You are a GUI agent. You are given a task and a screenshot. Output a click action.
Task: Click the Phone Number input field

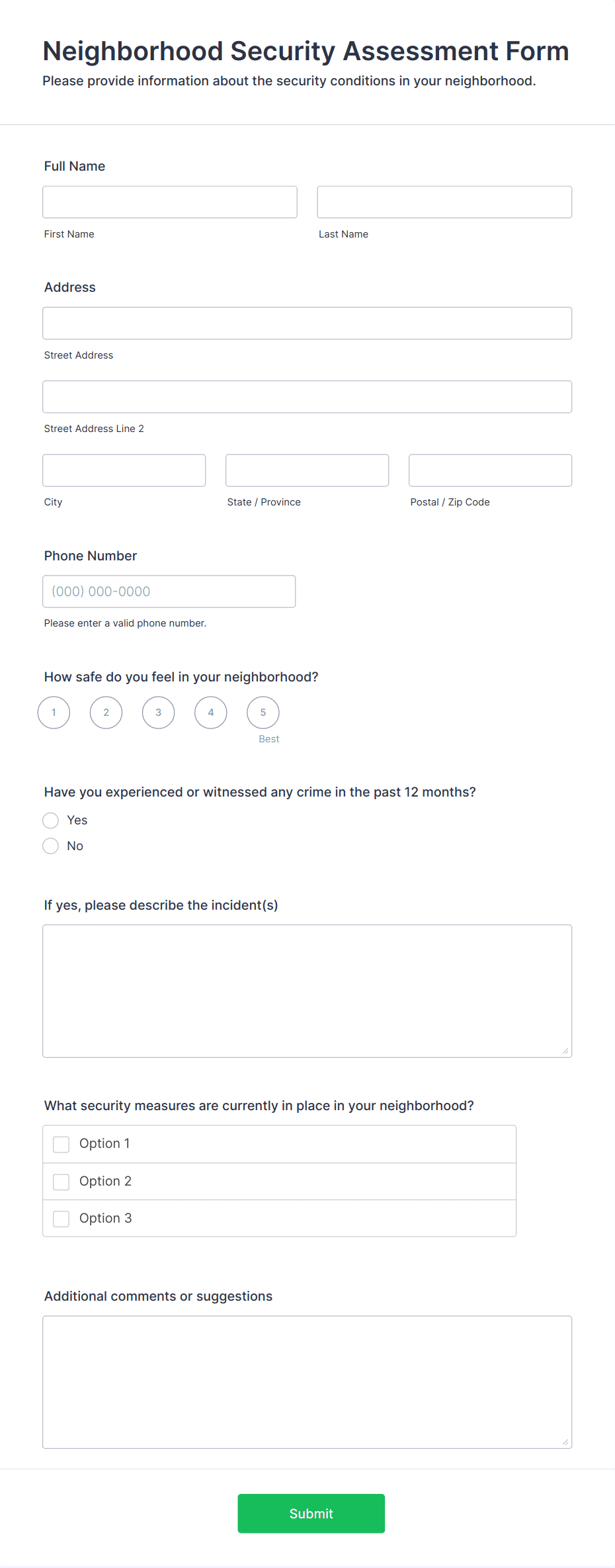tap(169, 591)
